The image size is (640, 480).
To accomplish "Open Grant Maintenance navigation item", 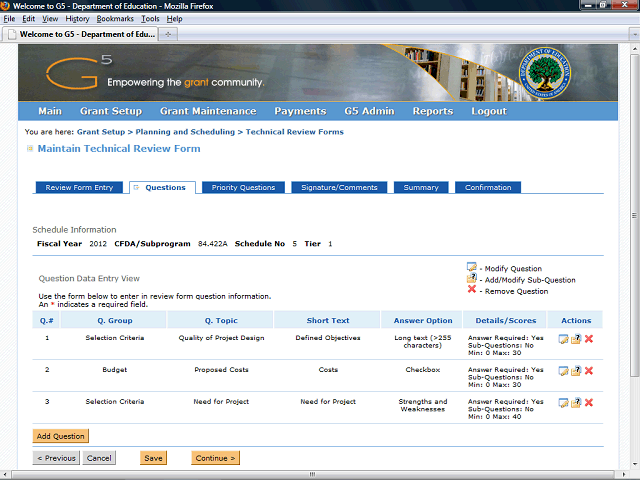I will click(x=208, y=111).
